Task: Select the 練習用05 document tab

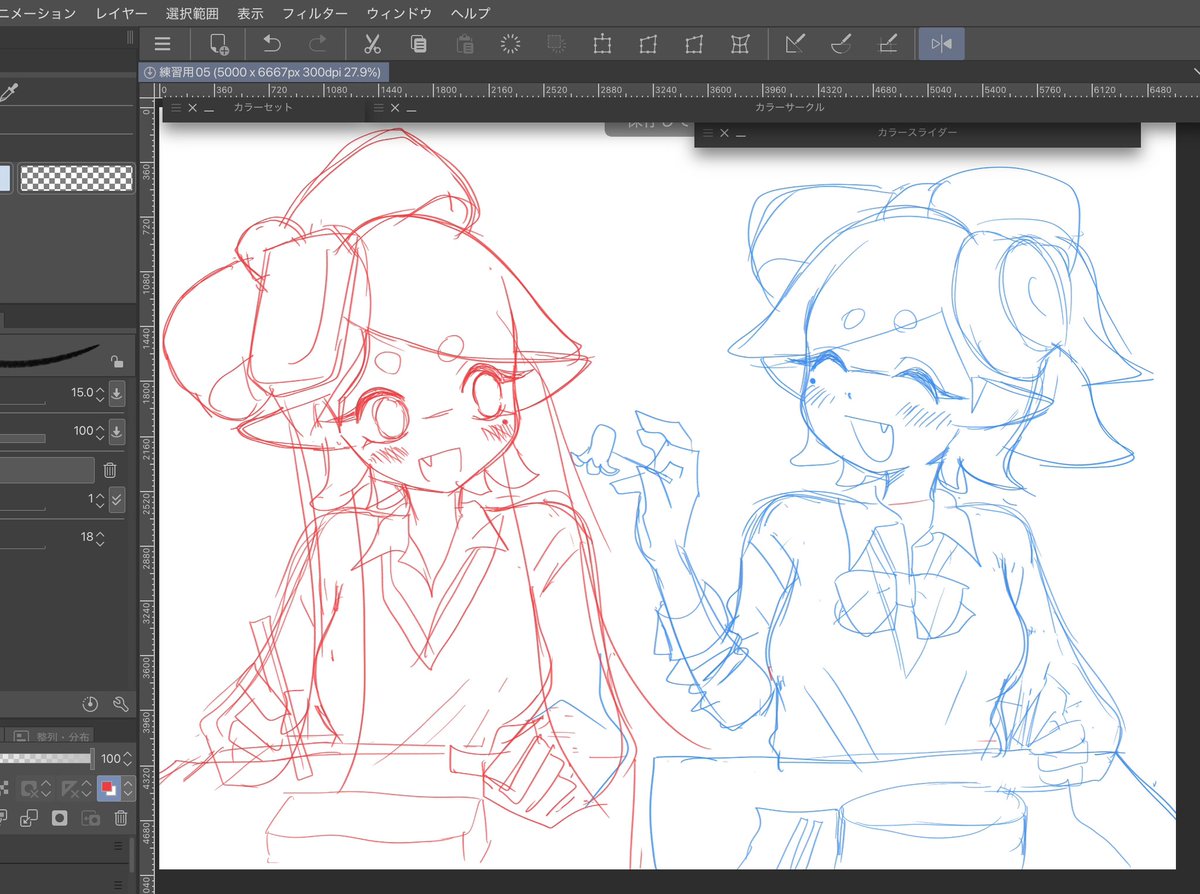Action: (x=265, y=72)
